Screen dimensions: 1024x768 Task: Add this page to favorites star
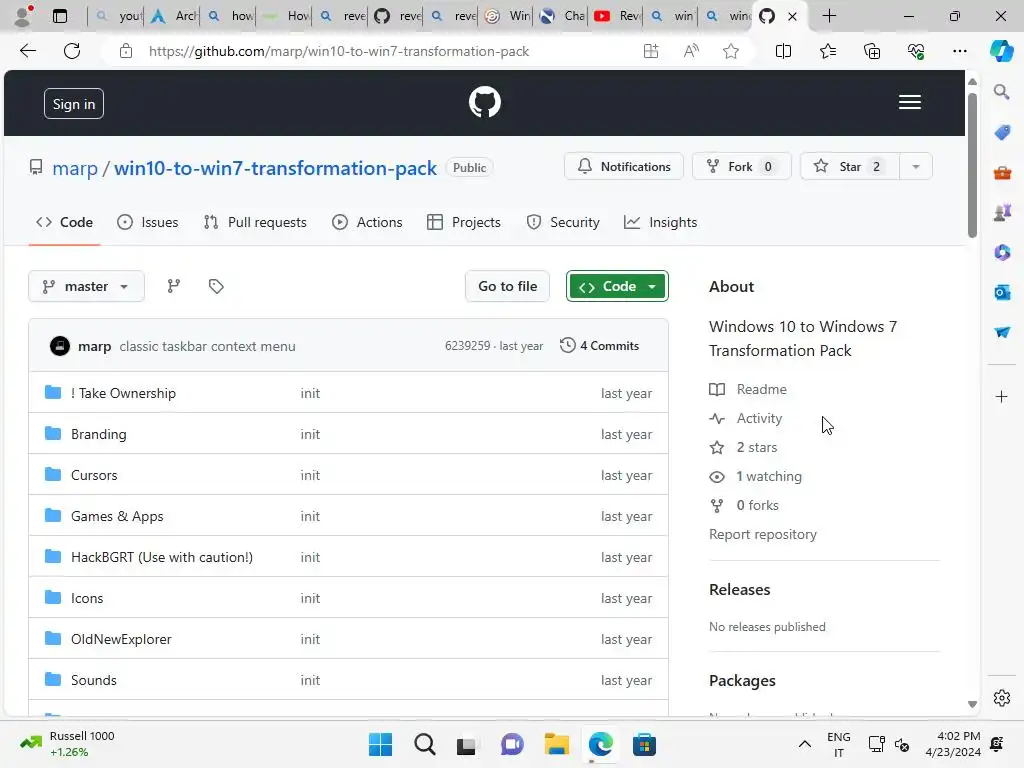tap(731, 51)
